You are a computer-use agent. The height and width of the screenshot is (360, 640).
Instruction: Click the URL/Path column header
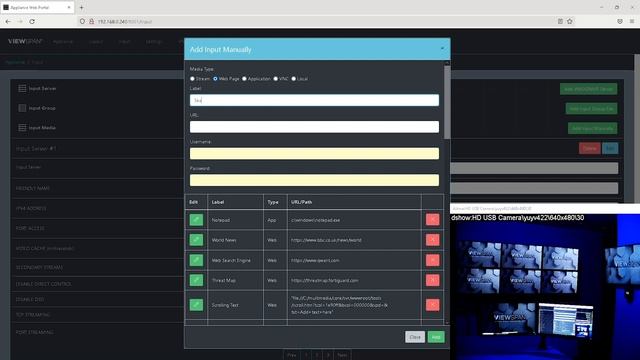(x=302, y=202)
